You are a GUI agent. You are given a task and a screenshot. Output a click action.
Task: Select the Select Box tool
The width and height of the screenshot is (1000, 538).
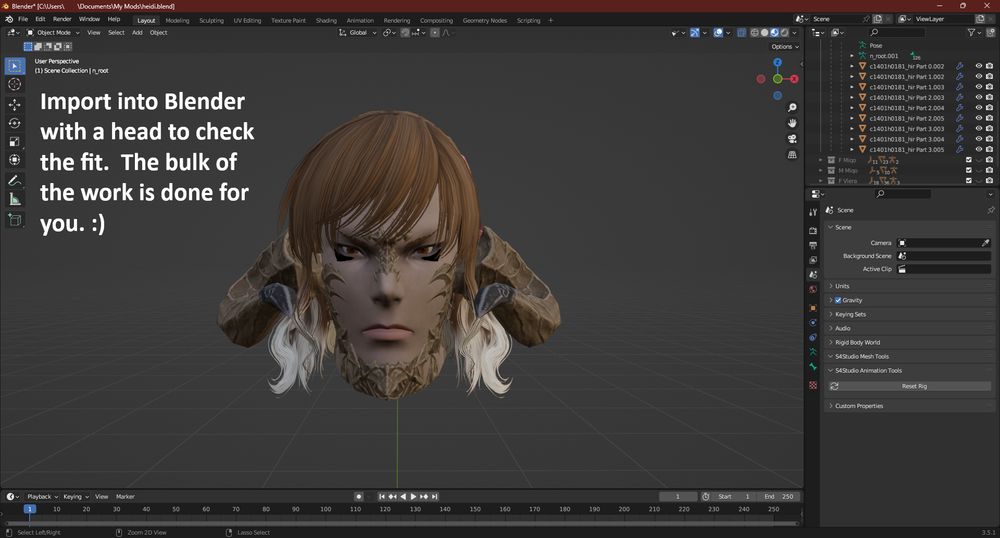point(15,66)
